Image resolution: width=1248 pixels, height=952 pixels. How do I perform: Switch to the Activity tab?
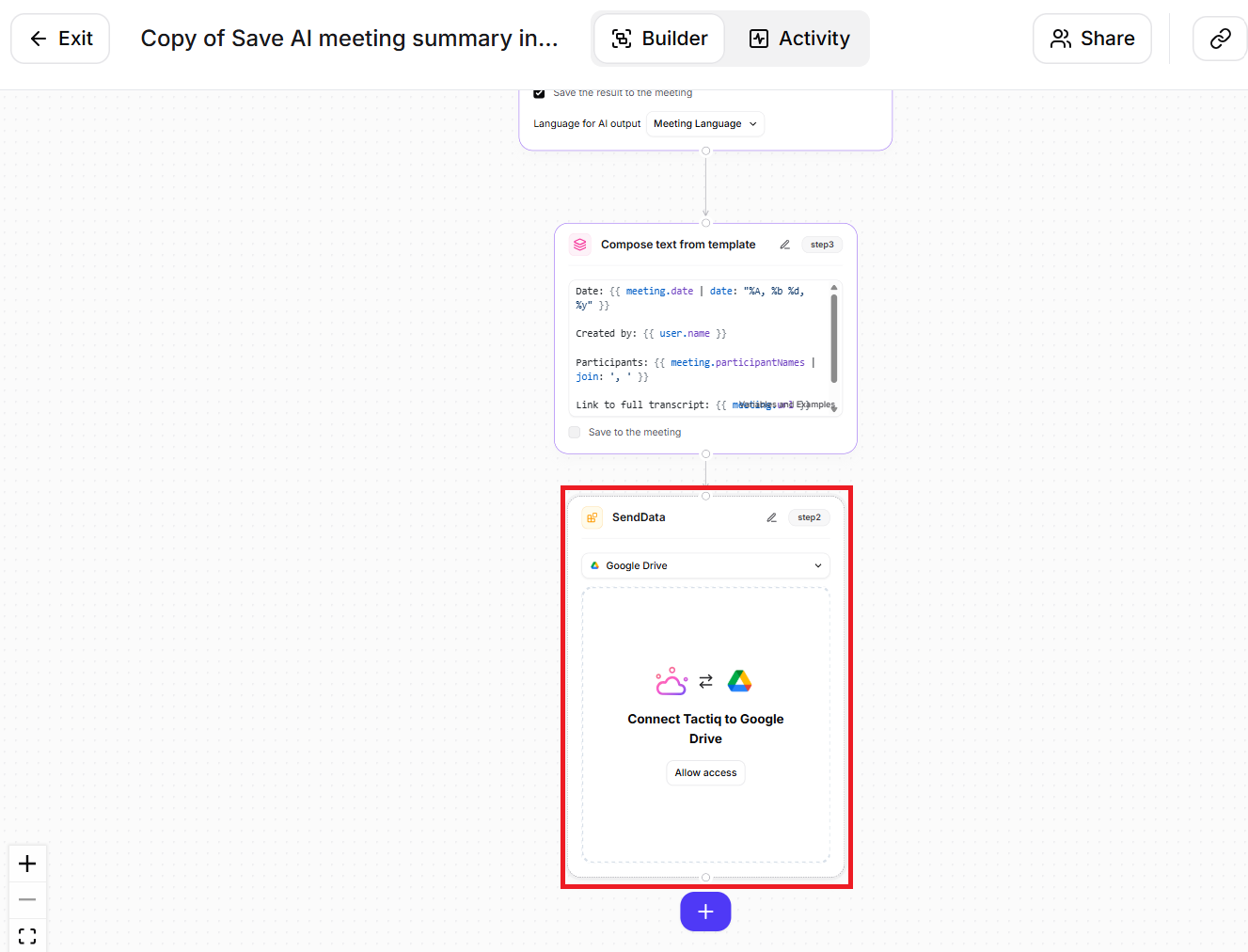[x=798, y=38]
